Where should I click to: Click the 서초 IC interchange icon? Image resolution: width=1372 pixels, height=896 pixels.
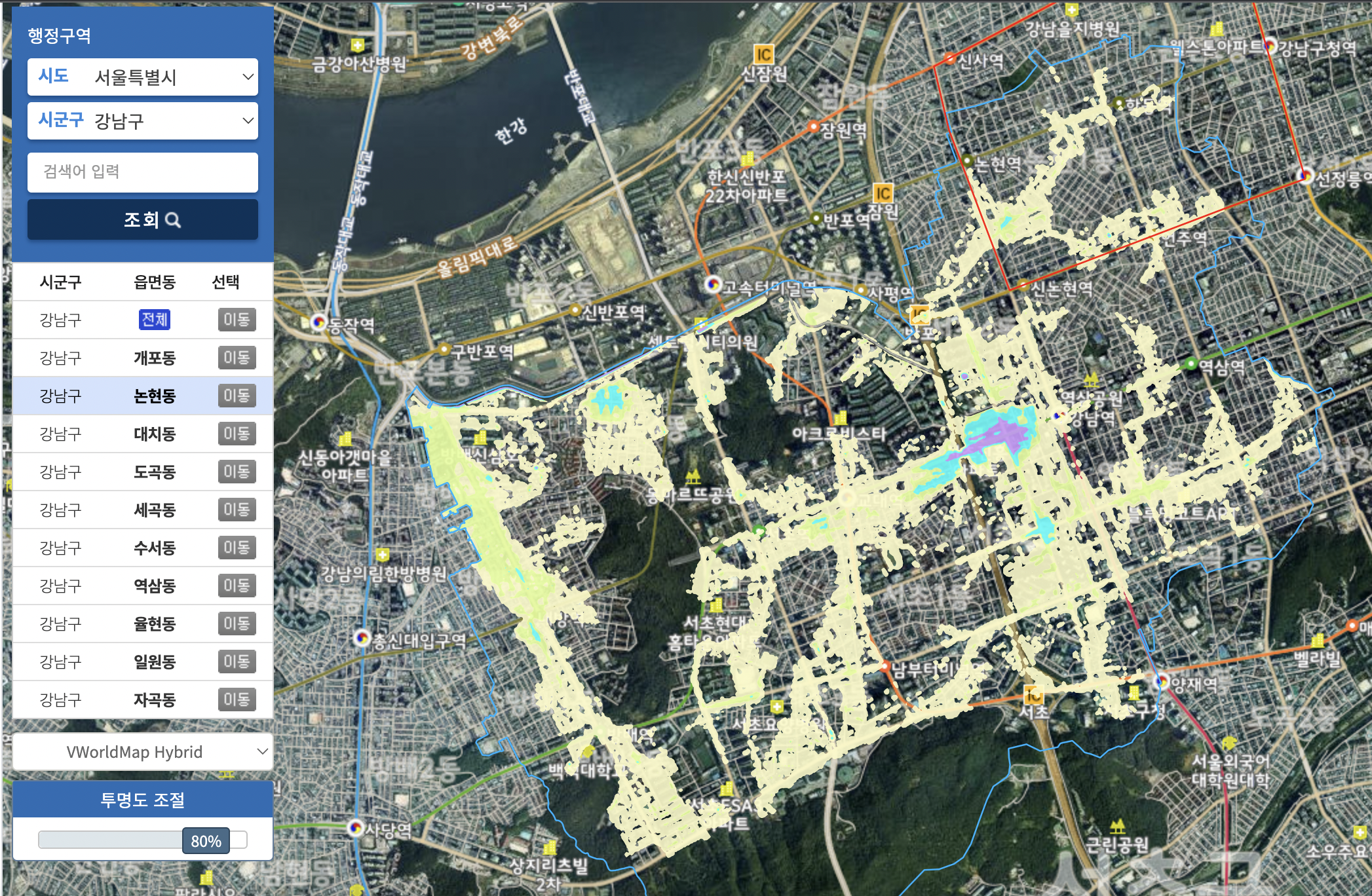coord(1033,694)
